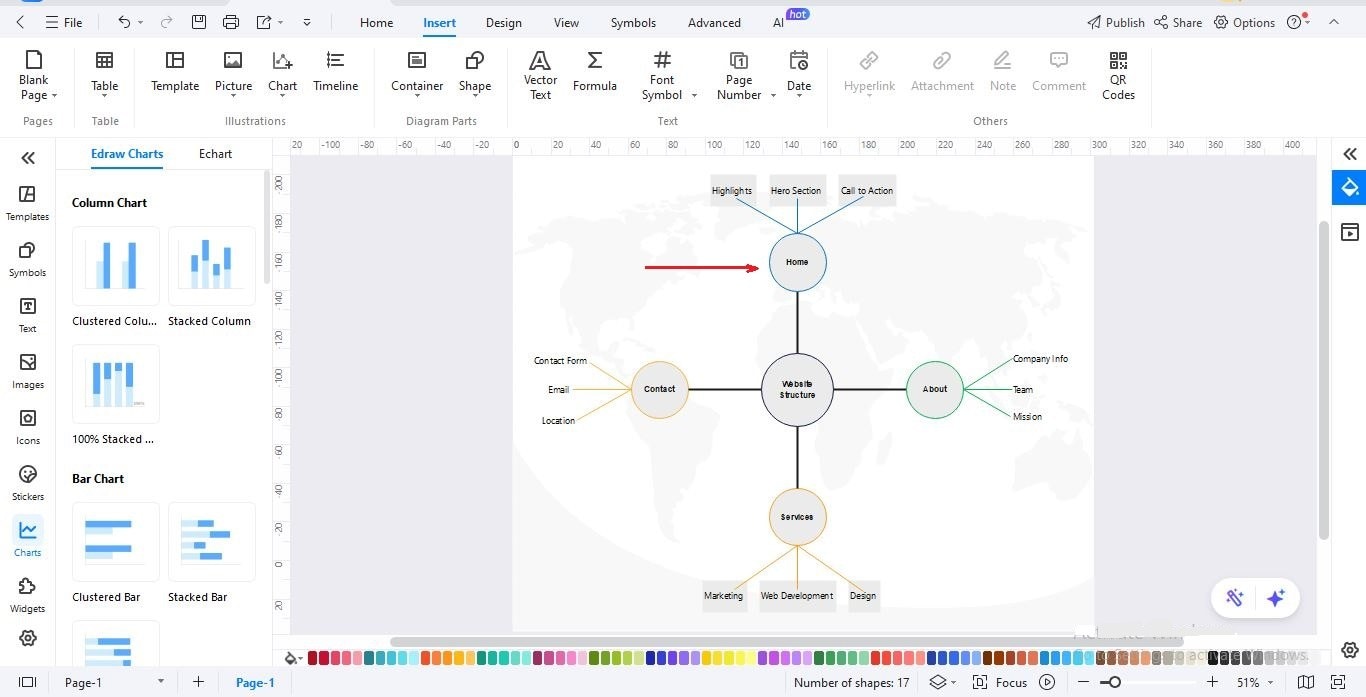1366x697 pixels.
Task: Toggle the page list panel icon
Action: (x=28, y=682)
